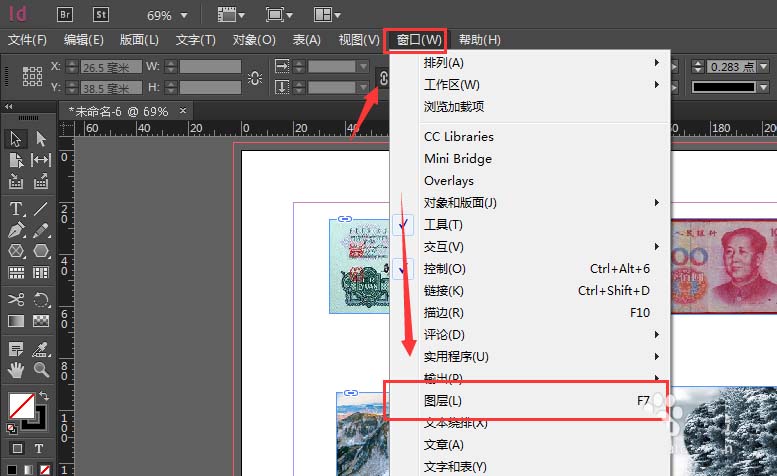777x476 pixels.
Task: Collapse the tools panel with double arrows
Action: tap(8, 106)
